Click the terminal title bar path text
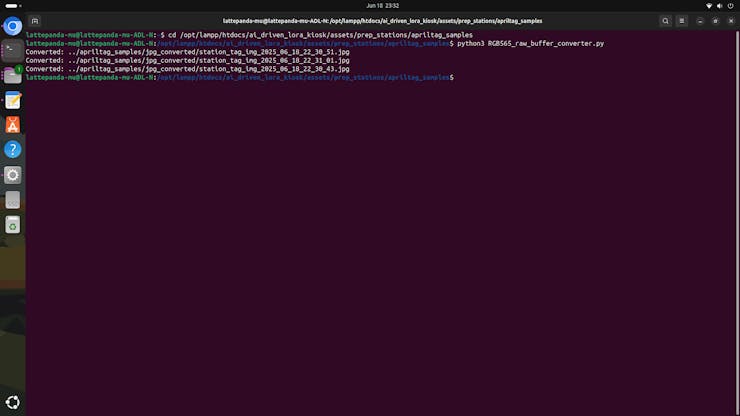The image size is (740, 416). click(x=382, y=21)
